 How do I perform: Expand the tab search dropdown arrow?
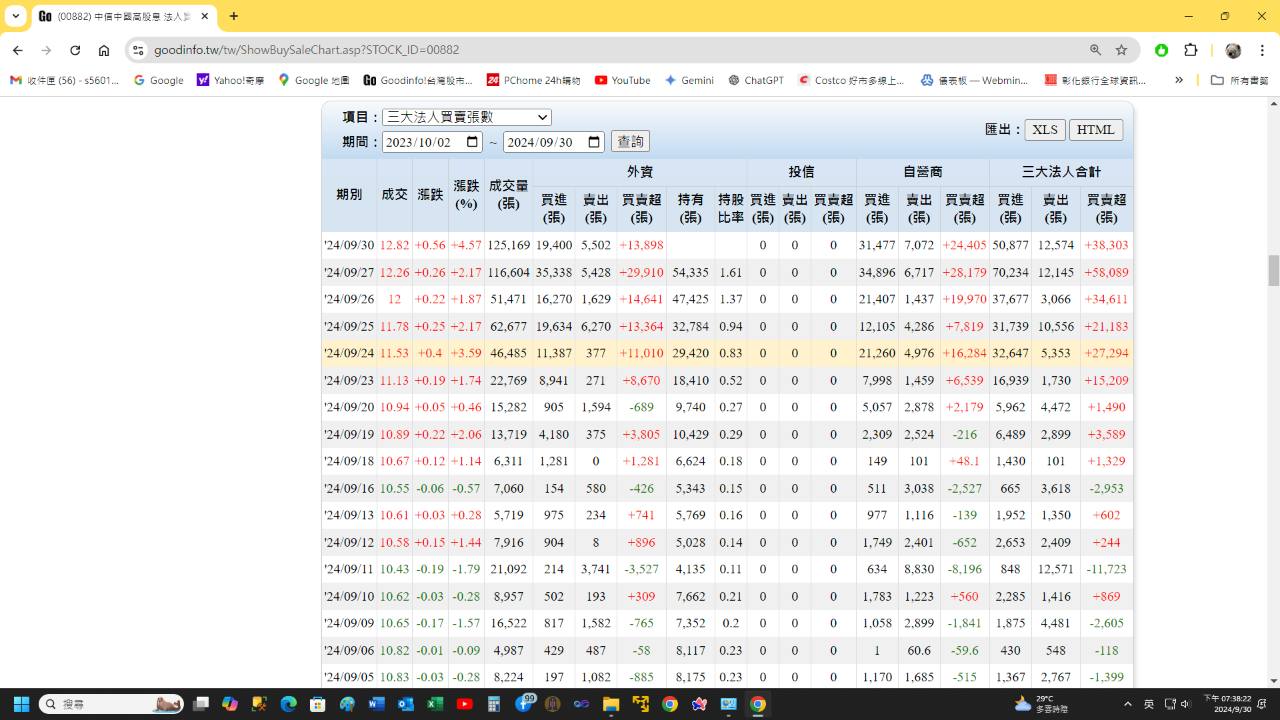coord(16,16)
